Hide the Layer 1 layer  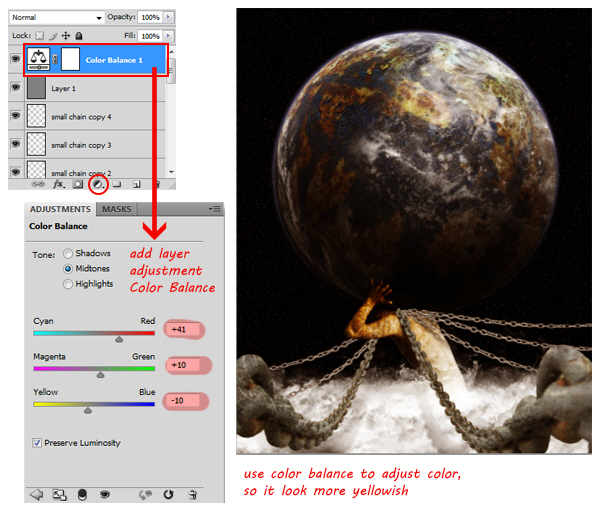tap(15, 87)
